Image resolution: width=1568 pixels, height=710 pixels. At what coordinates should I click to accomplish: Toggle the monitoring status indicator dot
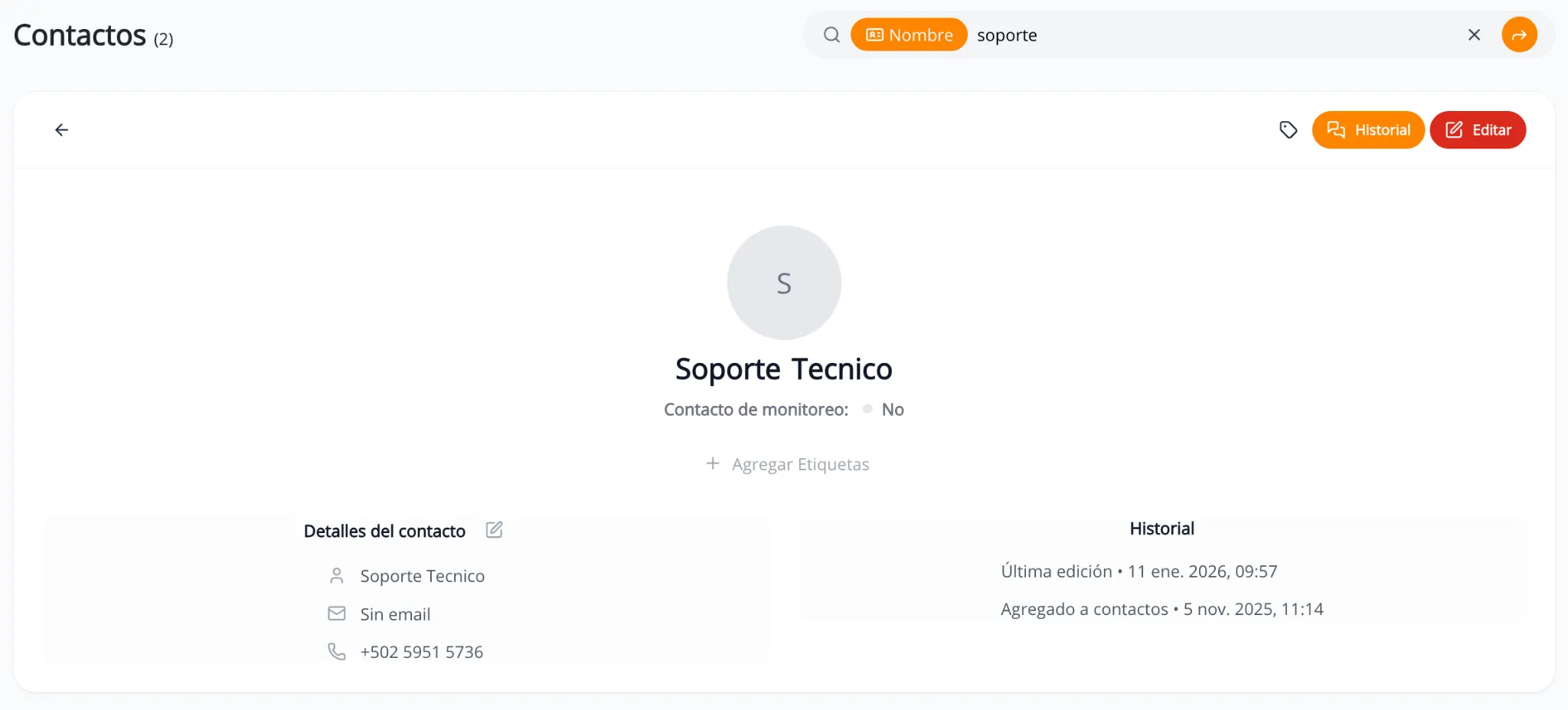pos(866,409)
